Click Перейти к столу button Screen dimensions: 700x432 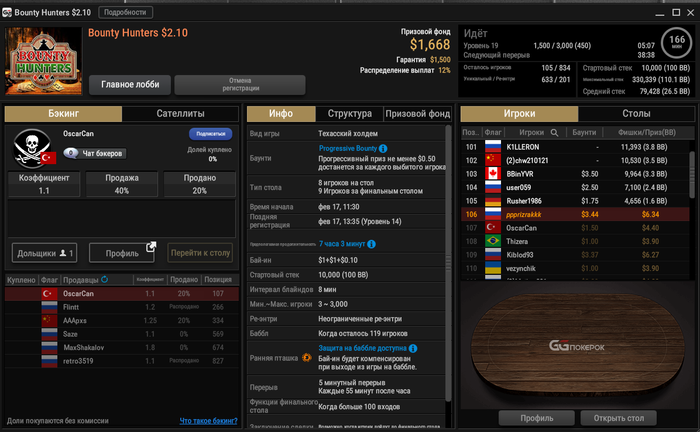tap(200, 253)
